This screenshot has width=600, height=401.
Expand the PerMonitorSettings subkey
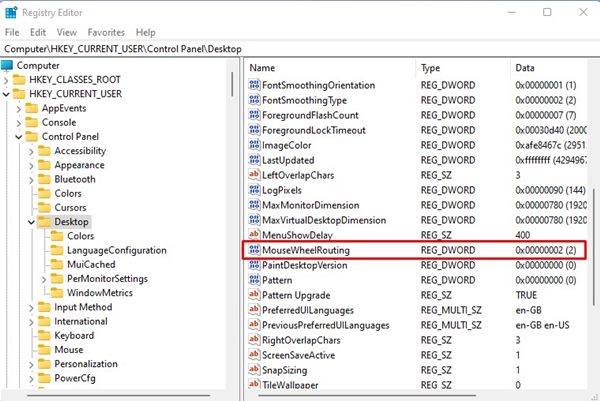[44, 279]
